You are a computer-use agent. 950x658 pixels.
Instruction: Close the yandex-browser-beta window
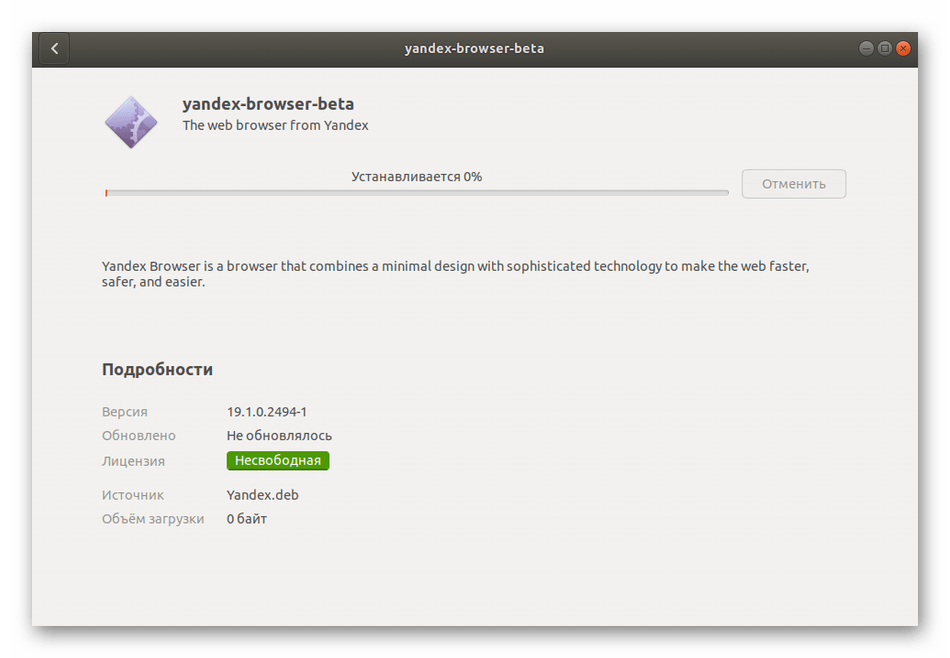(x=904, y=48)
